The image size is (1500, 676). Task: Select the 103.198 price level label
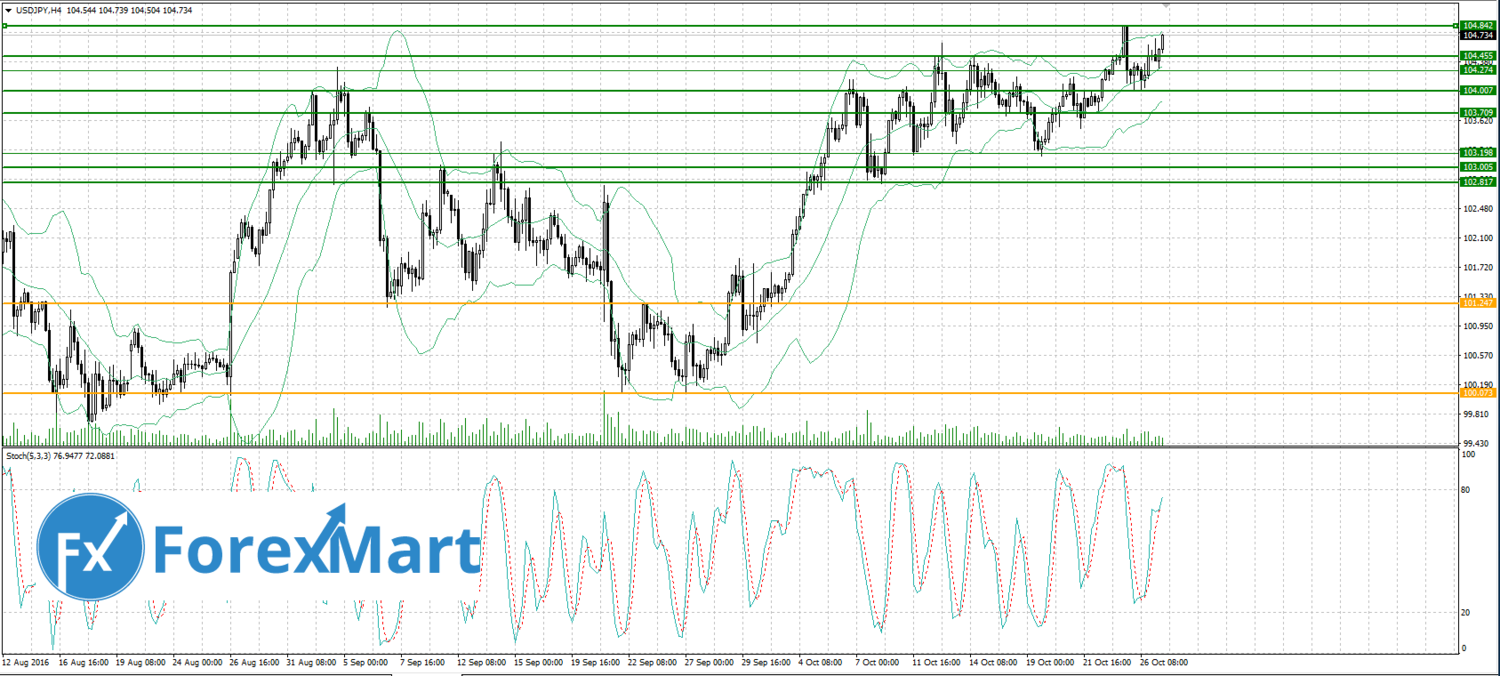1477,152
